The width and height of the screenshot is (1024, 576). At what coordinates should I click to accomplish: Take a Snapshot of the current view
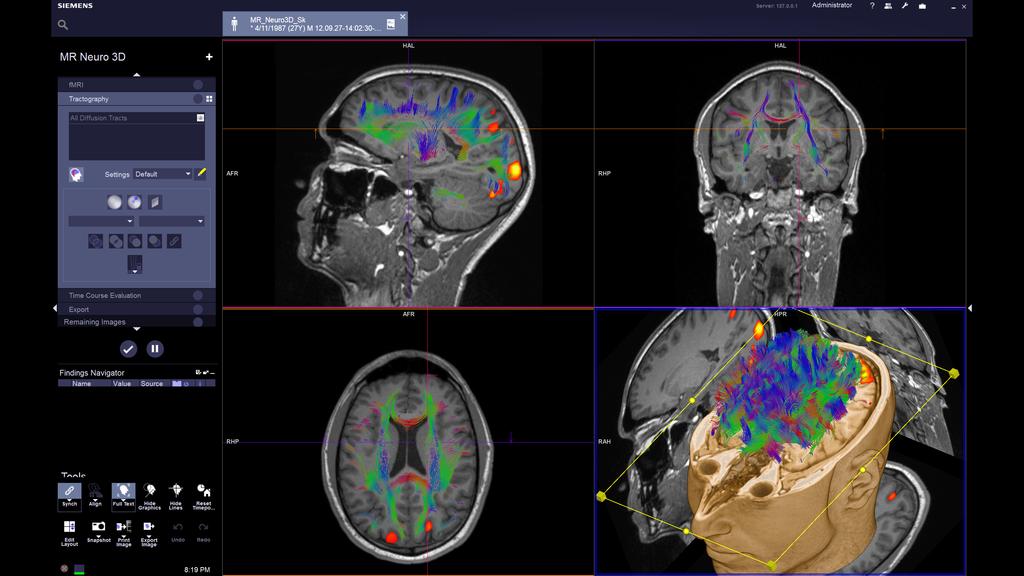(x=98, y=527)
